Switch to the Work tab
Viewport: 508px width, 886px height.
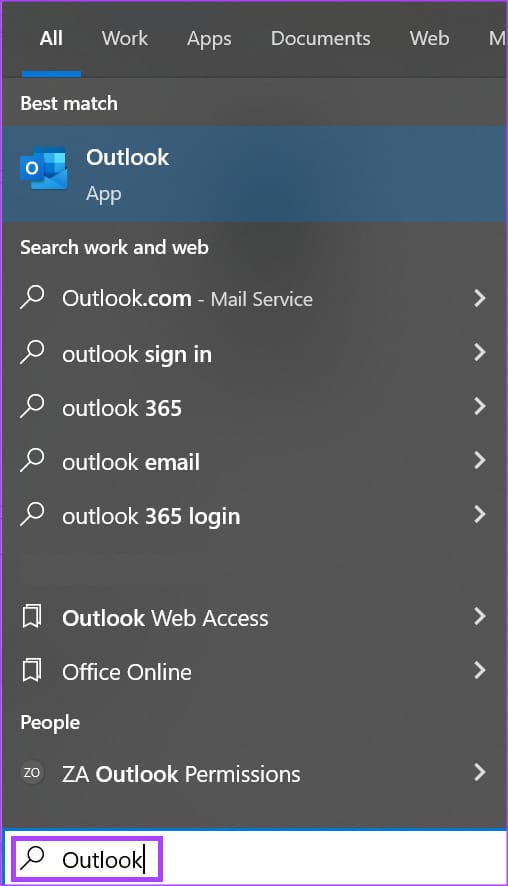(125, 38)
